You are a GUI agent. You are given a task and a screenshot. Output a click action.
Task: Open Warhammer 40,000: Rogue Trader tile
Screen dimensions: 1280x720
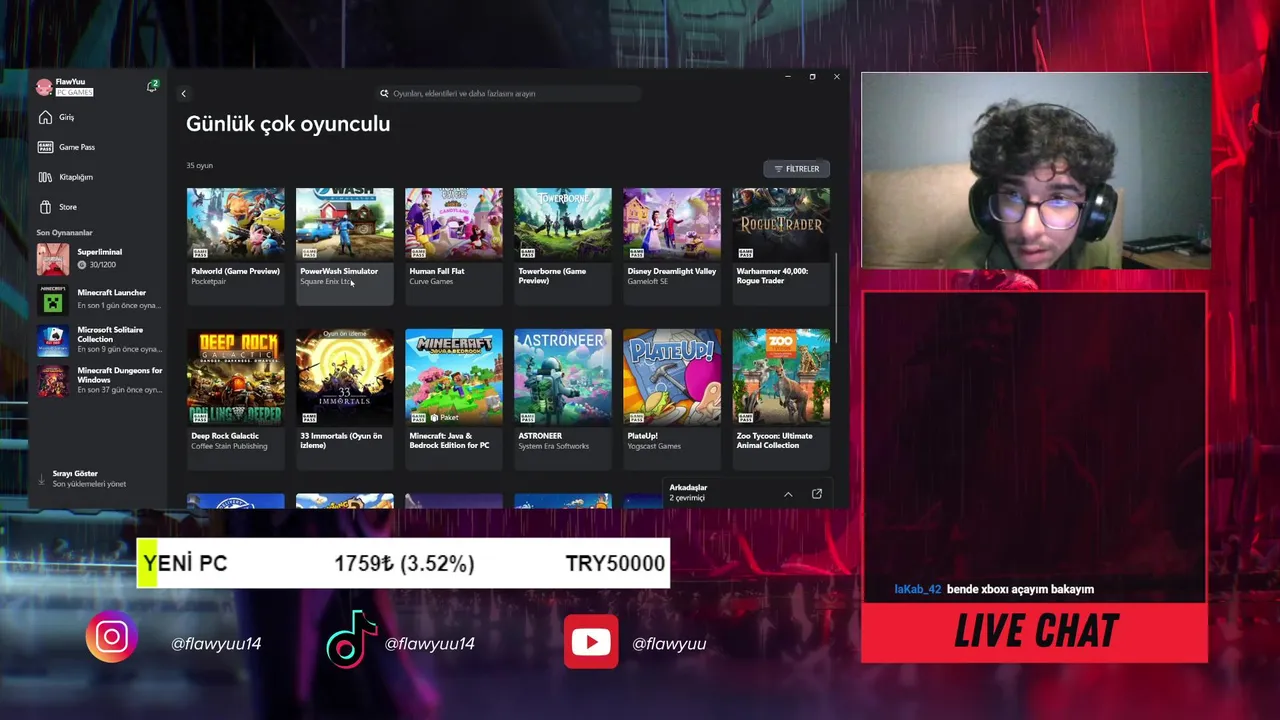pyautogui.click(x=781, y=245)
